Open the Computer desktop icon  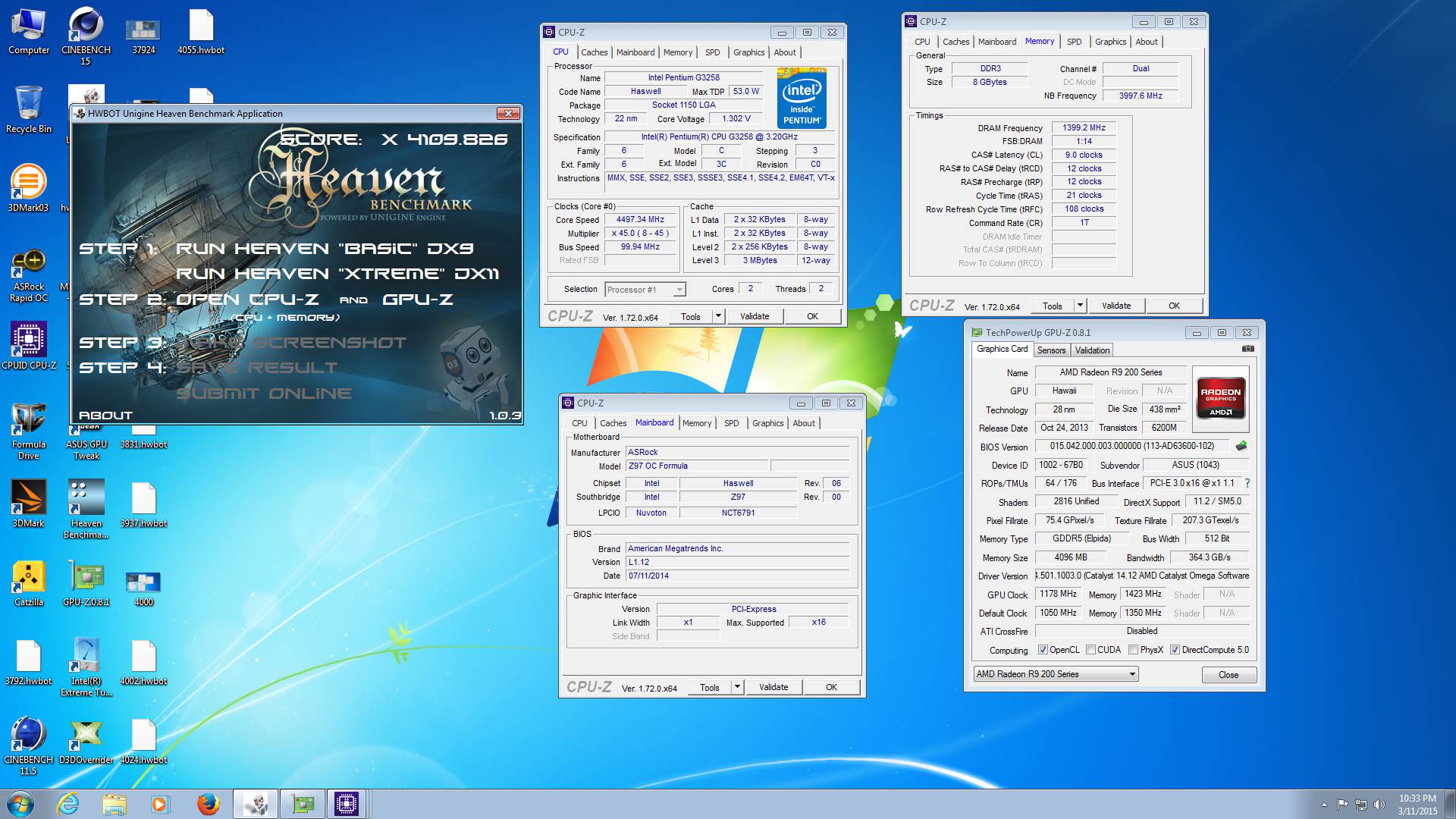[x=29, y=32]
